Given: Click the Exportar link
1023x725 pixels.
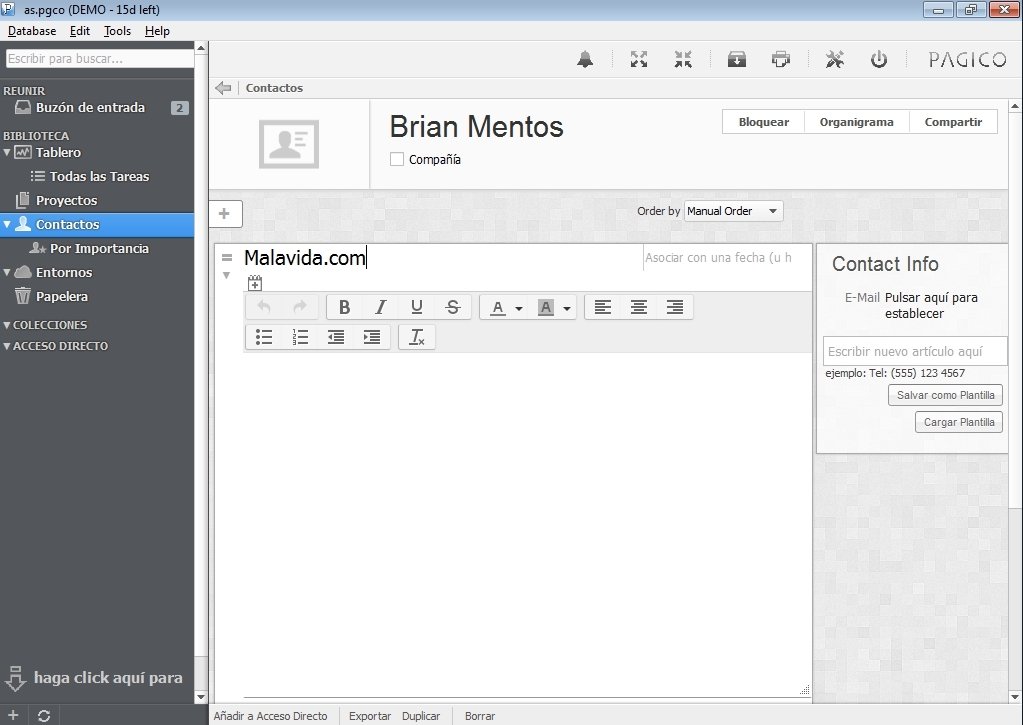Looking at the screenshot, I should [370, 716].
